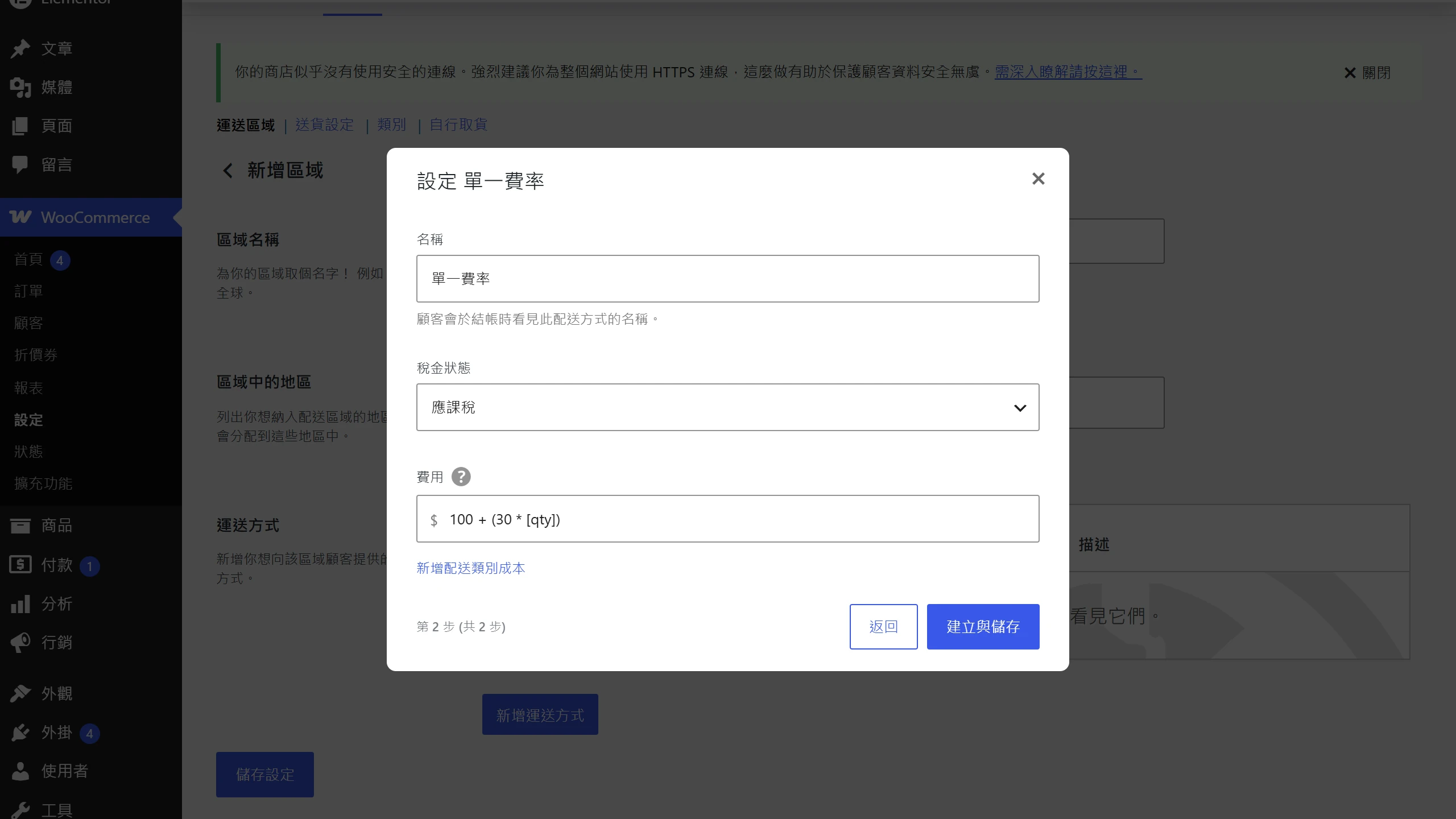1456x819 pixels.
Task: Go to WooCommerce 首頁 submenu
Action: (x=28, y=259)
